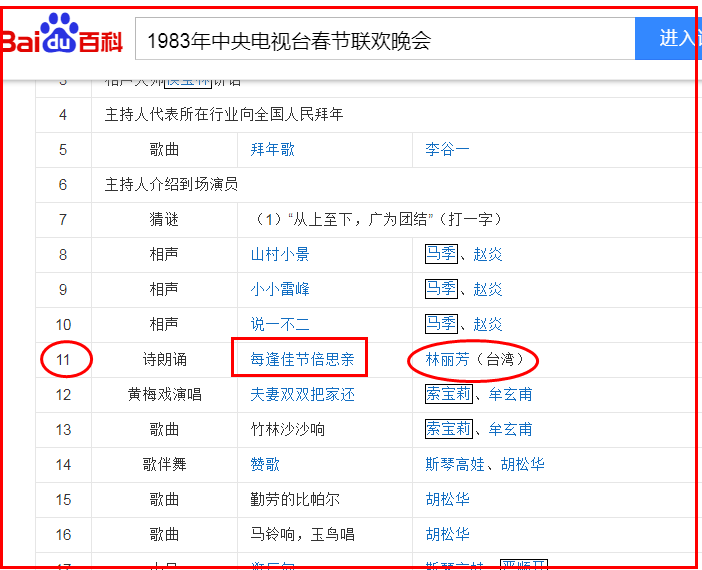Click 胡松华 in row 15
This screenshot has width=702, height=570.
point(447,499)
